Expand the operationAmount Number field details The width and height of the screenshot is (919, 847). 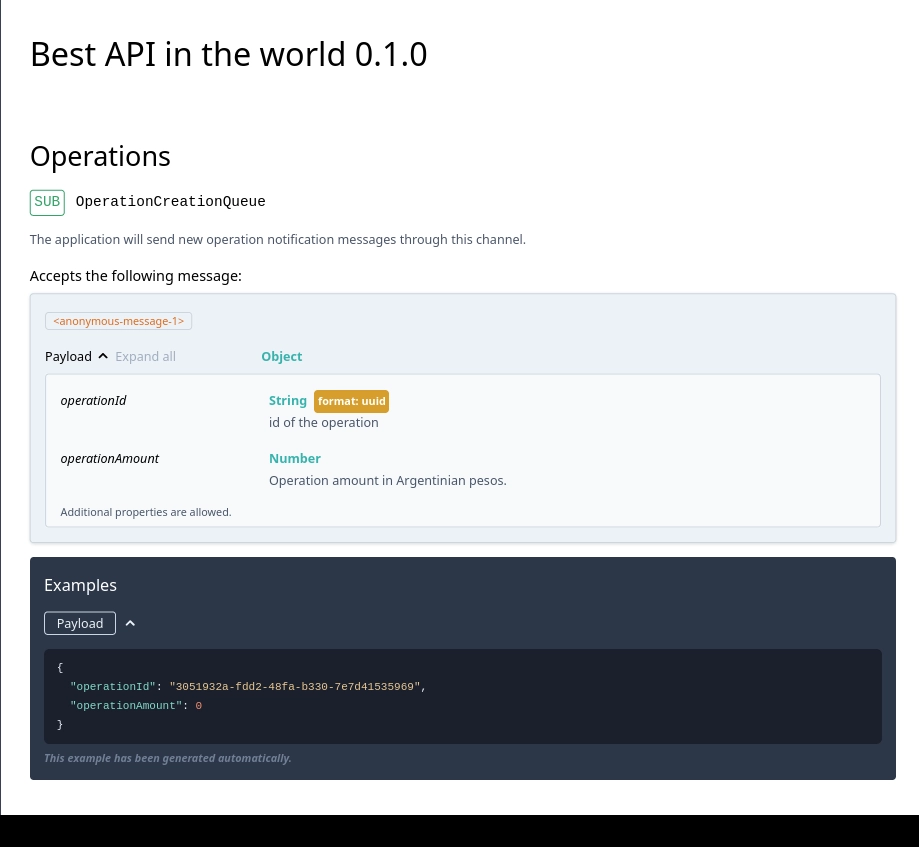(x=294, y=458)
